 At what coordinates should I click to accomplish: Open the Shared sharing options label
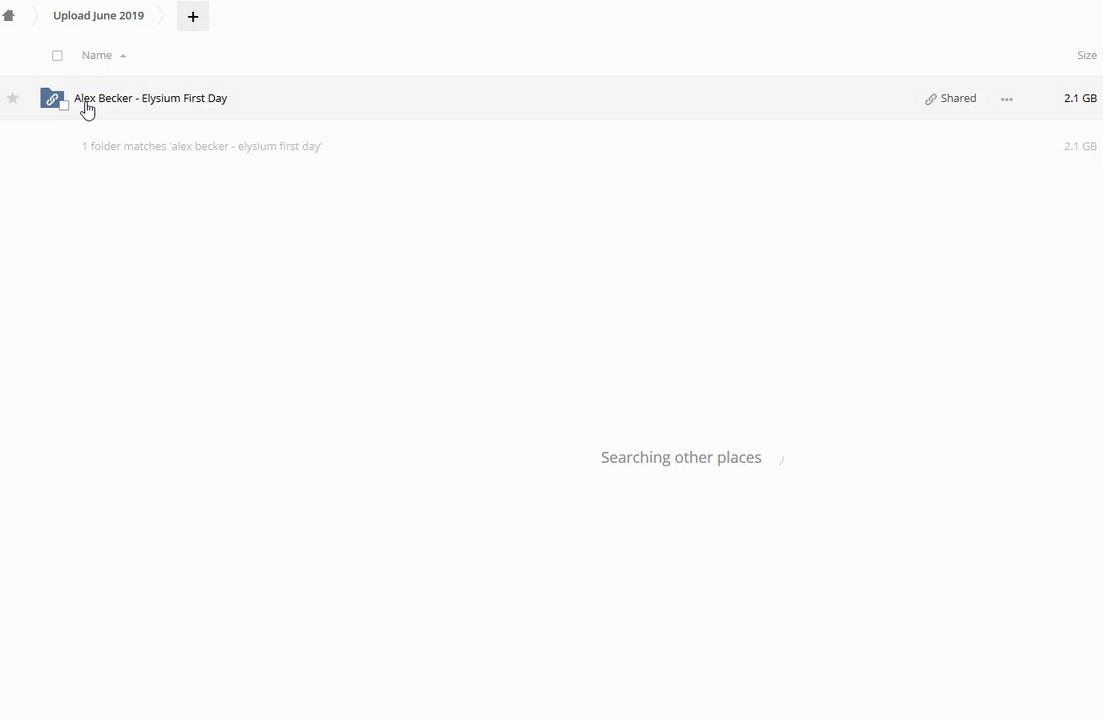pyautogui.click(x=958, y=98)
